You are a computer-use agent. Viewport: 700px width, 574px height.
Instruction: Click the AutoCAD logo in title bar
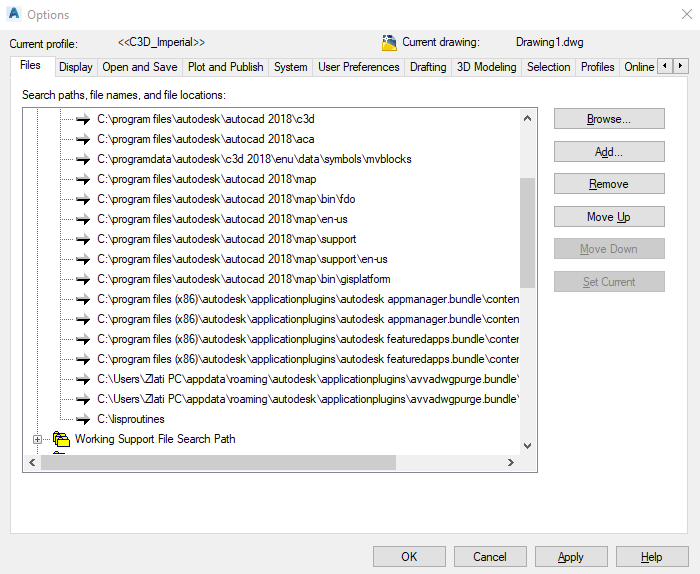(14, 14)
